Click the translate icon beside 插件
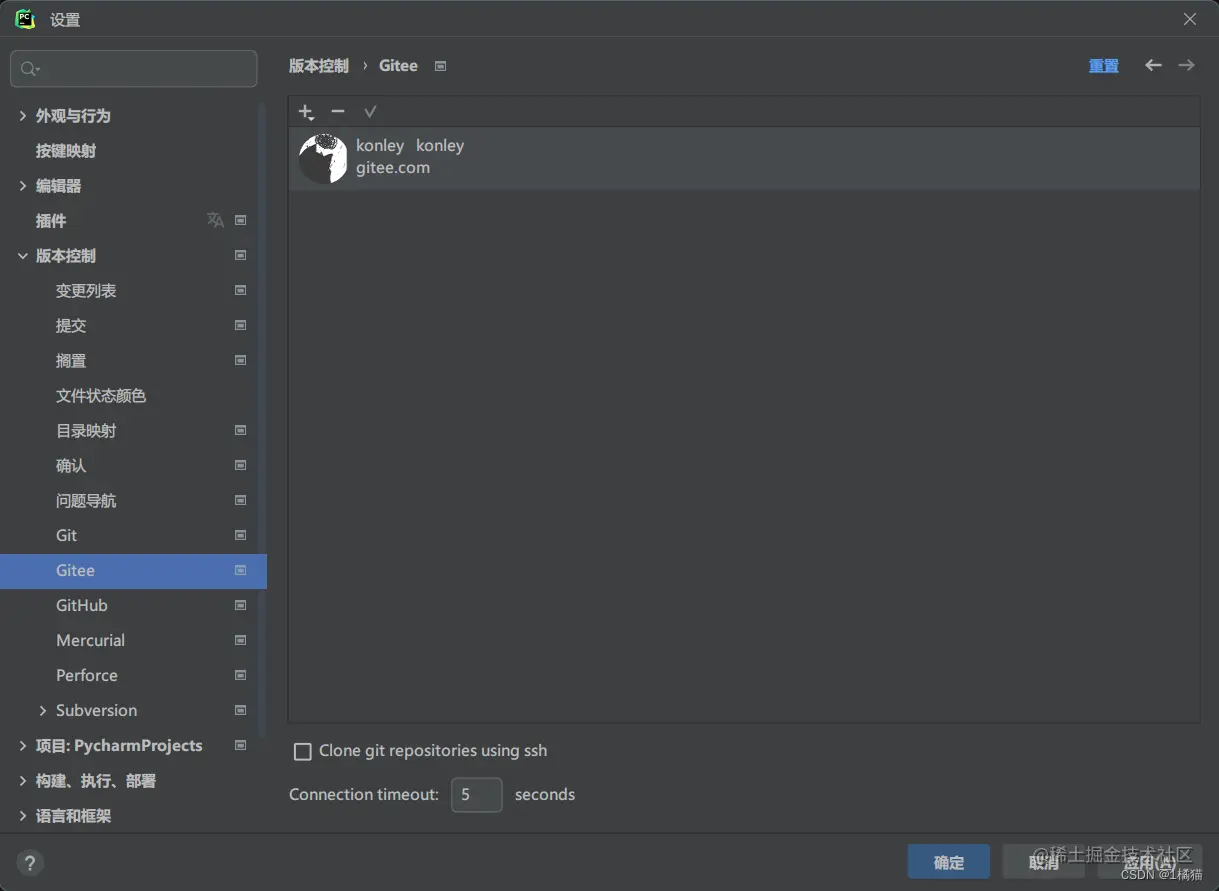 click(x=215, y=220)
